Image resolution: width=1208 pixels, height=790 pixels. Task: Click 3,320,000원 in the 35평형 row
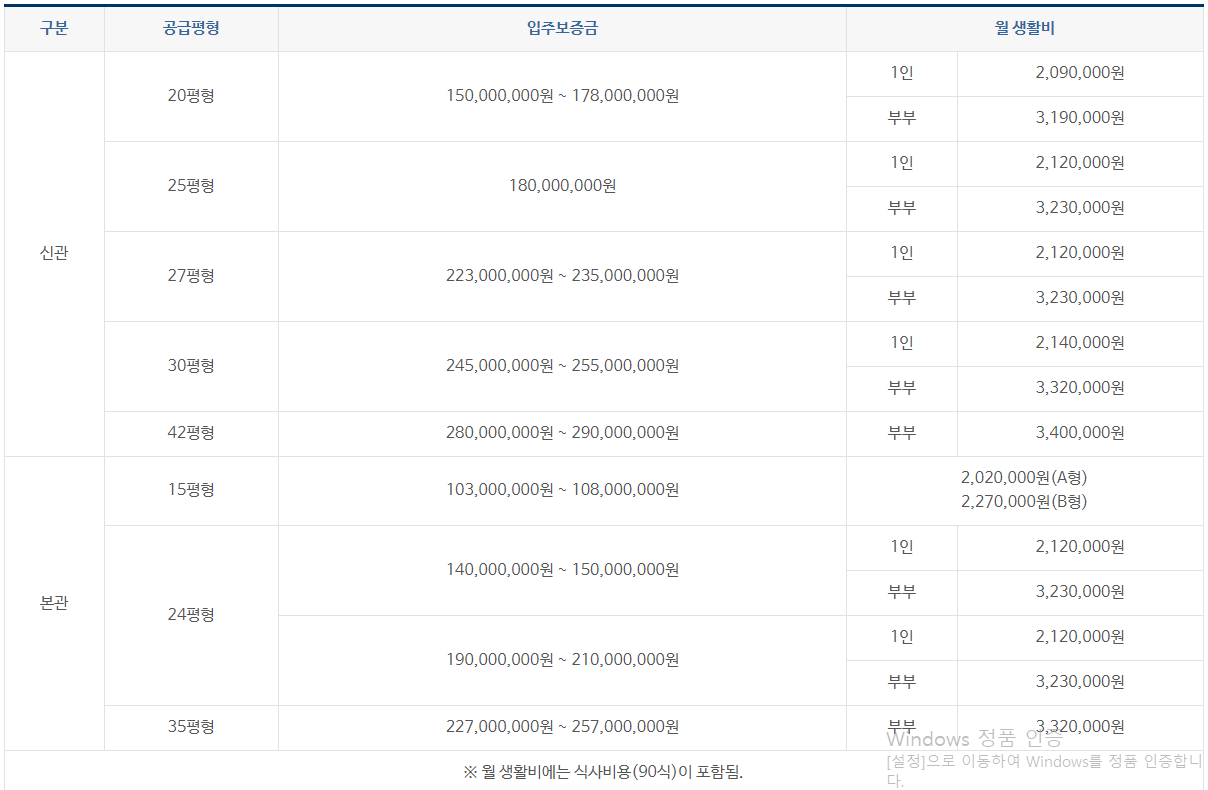1080,727
